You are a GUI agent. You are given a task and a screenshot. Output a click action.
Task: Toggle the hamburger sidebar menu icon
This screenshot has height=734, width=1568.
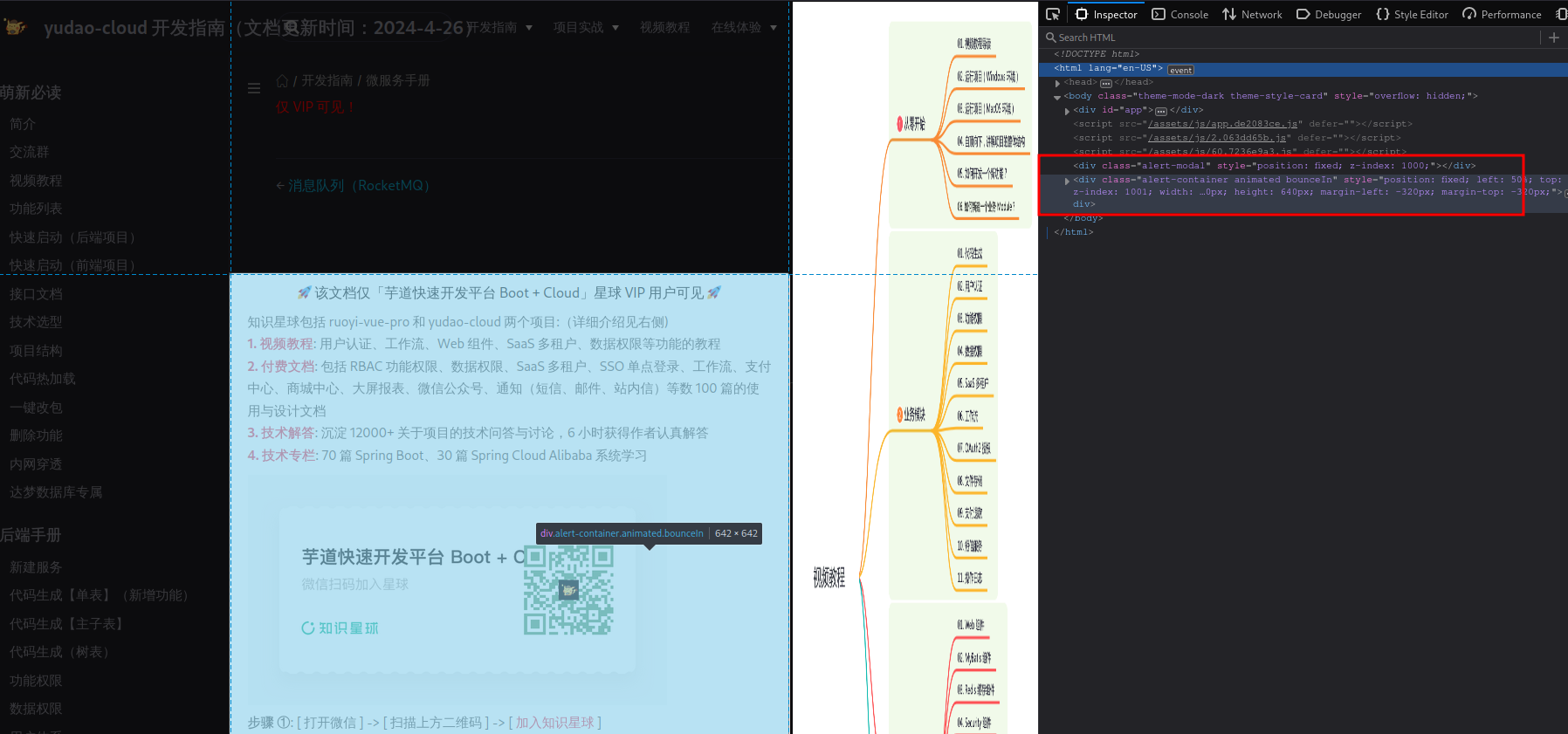tap(254, 88)
